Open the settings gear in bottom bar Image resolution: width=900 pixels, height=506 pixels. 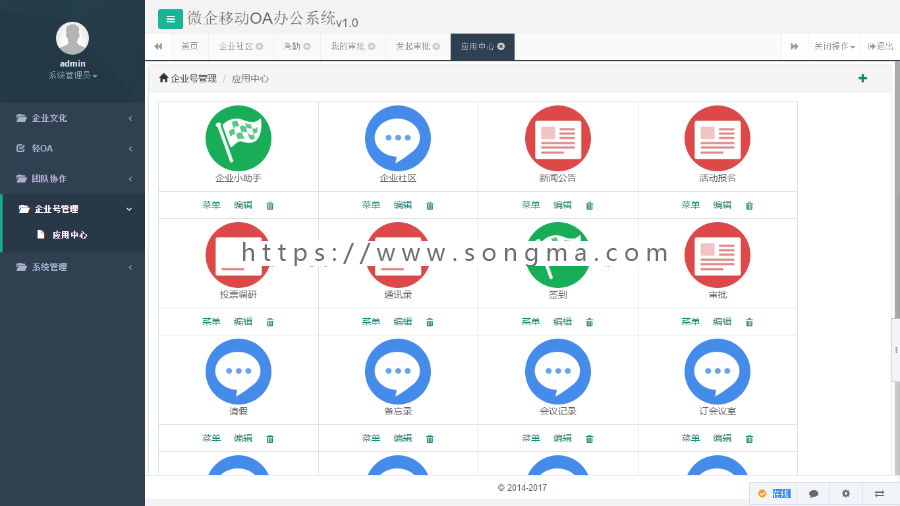(846, 493)
